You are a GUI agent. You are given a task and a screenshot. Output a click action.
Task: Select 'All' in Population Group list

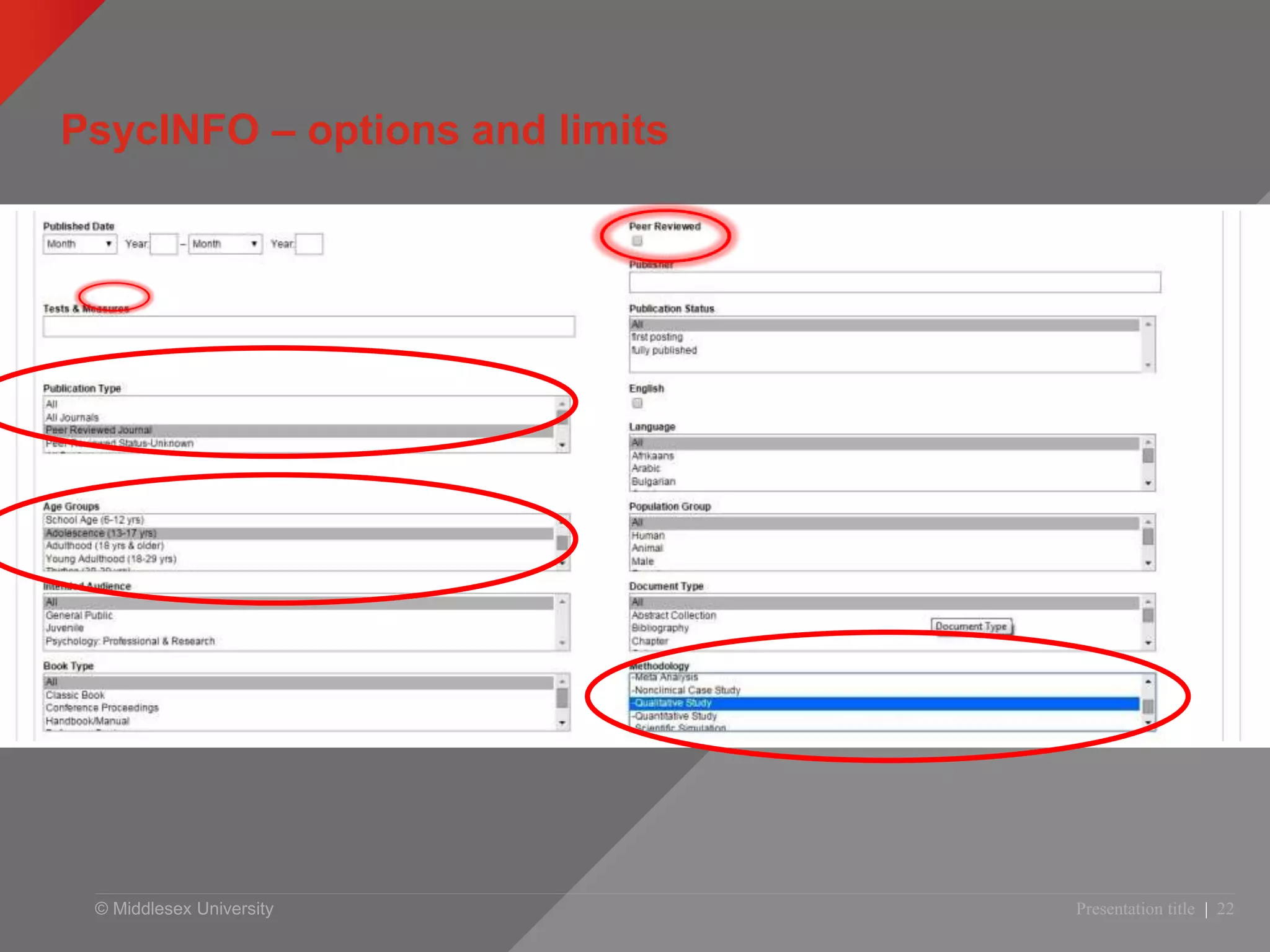885,523
